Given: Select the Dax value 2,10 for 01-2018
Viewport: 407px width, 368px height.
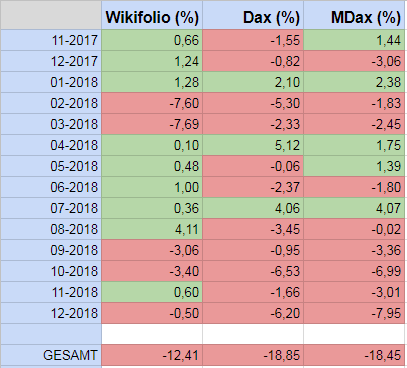Looking at the screenshot, I should pos(253,82).
